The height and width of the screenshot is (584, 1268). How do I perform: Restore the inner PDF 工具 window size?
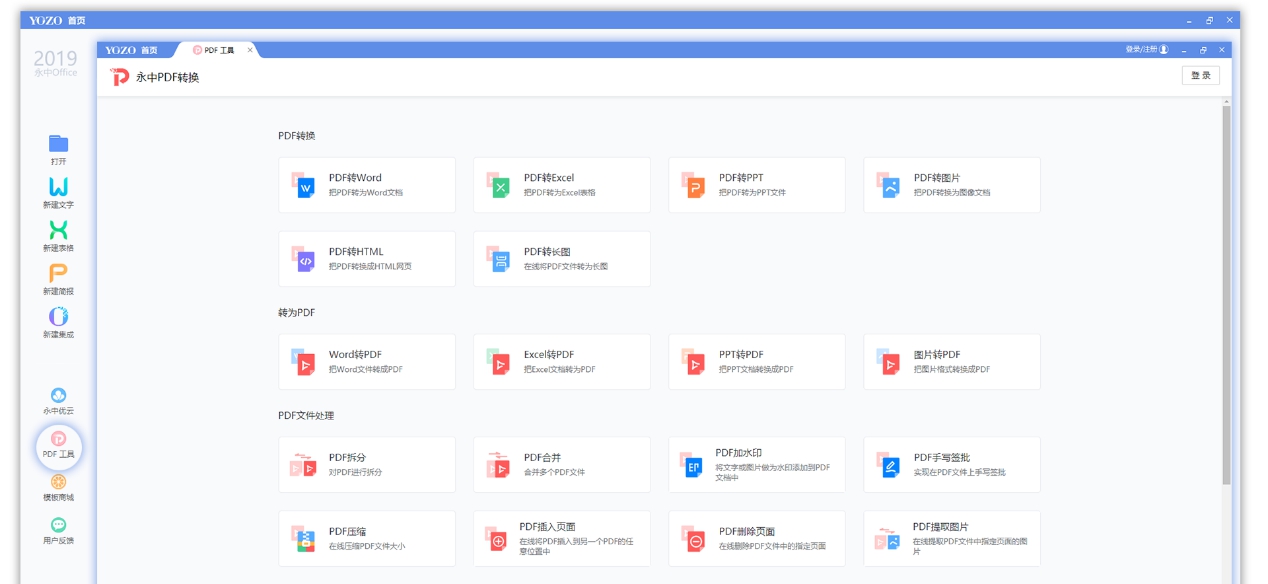1203,50
